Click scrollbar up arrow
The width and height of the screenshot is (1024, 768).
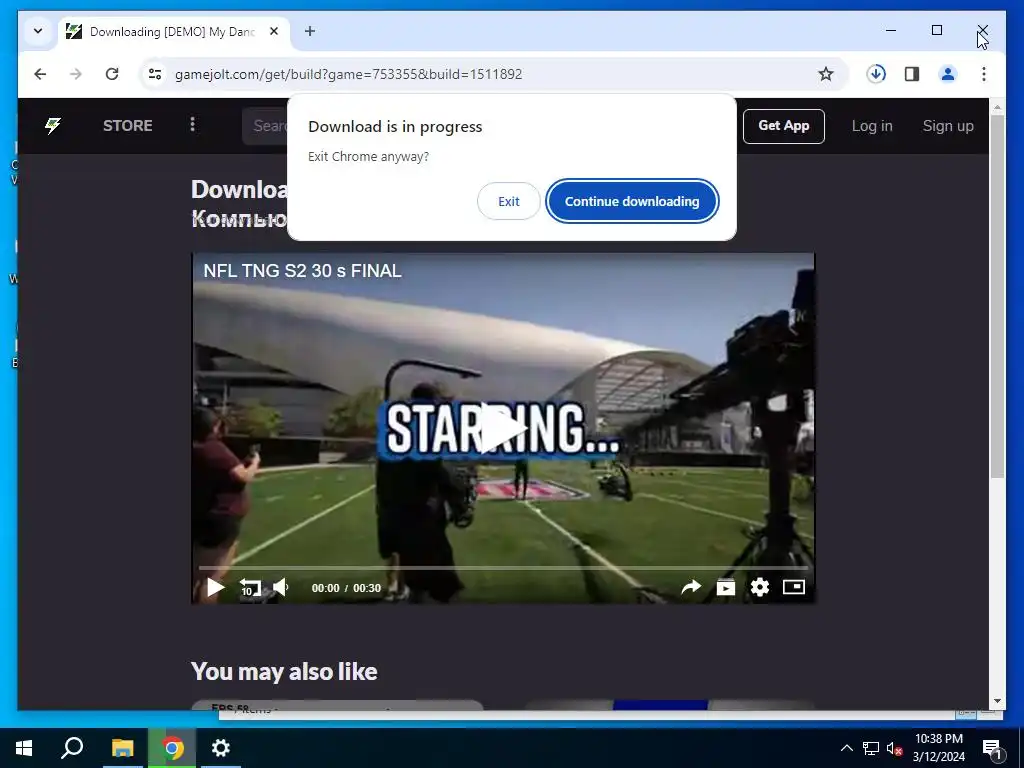(x=997, y=106)
